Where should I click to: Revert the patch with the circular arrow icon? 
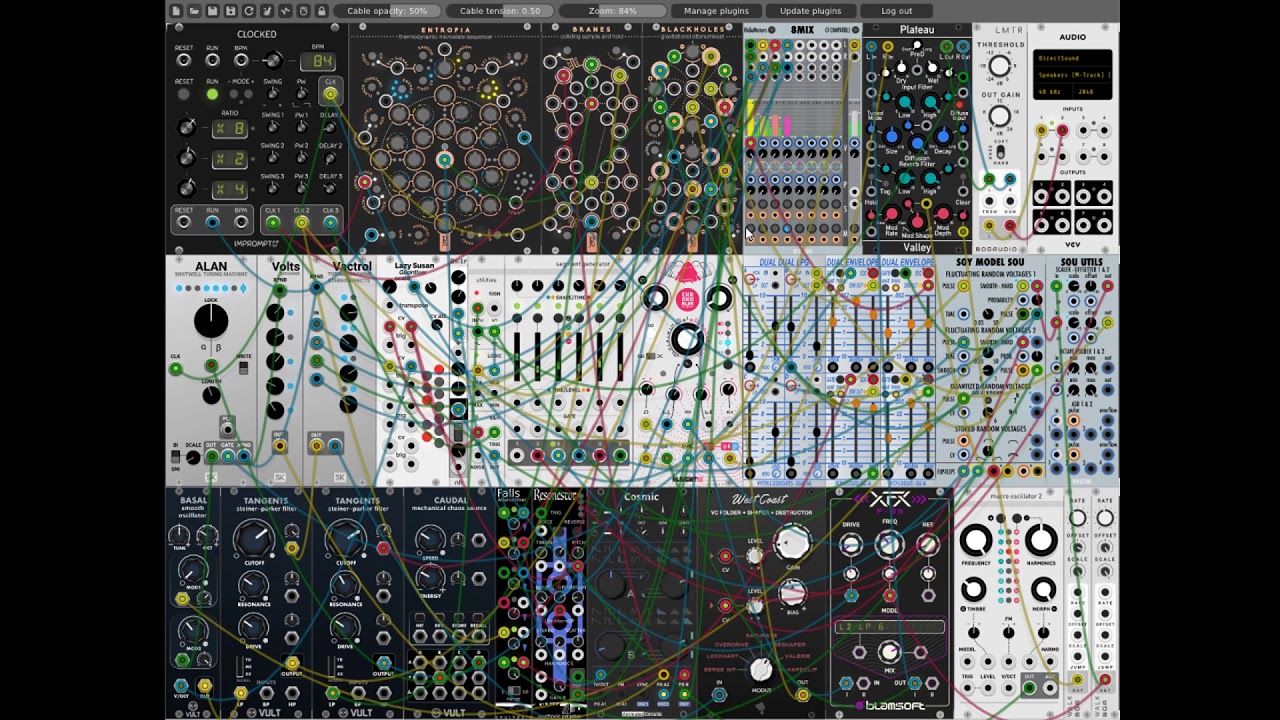pos(248,11)
